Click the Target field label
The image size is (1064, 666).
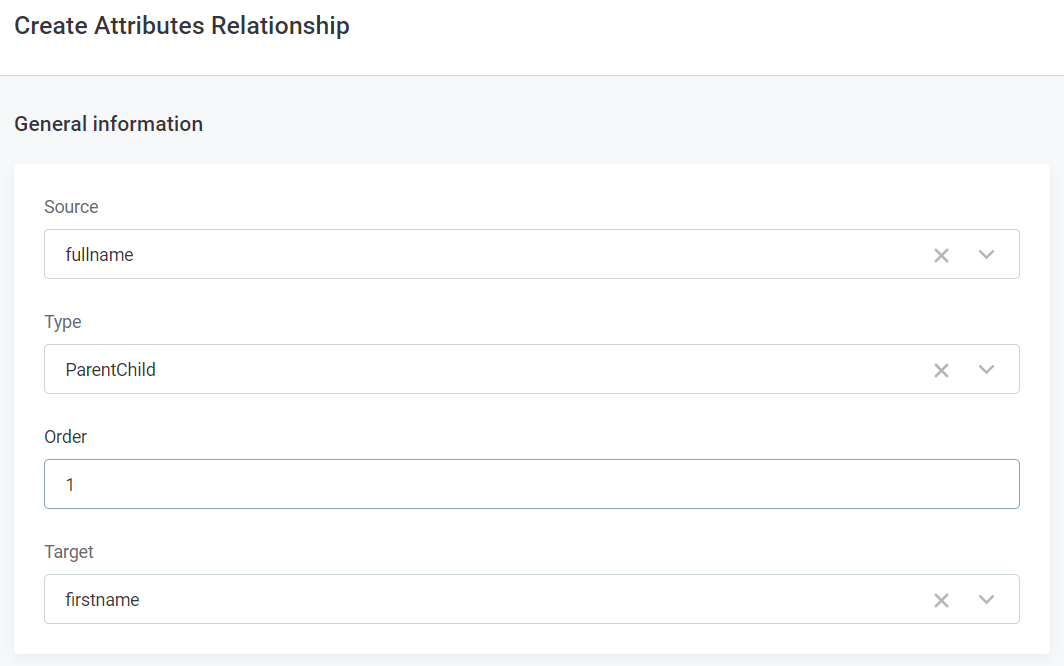click(69, 551)
